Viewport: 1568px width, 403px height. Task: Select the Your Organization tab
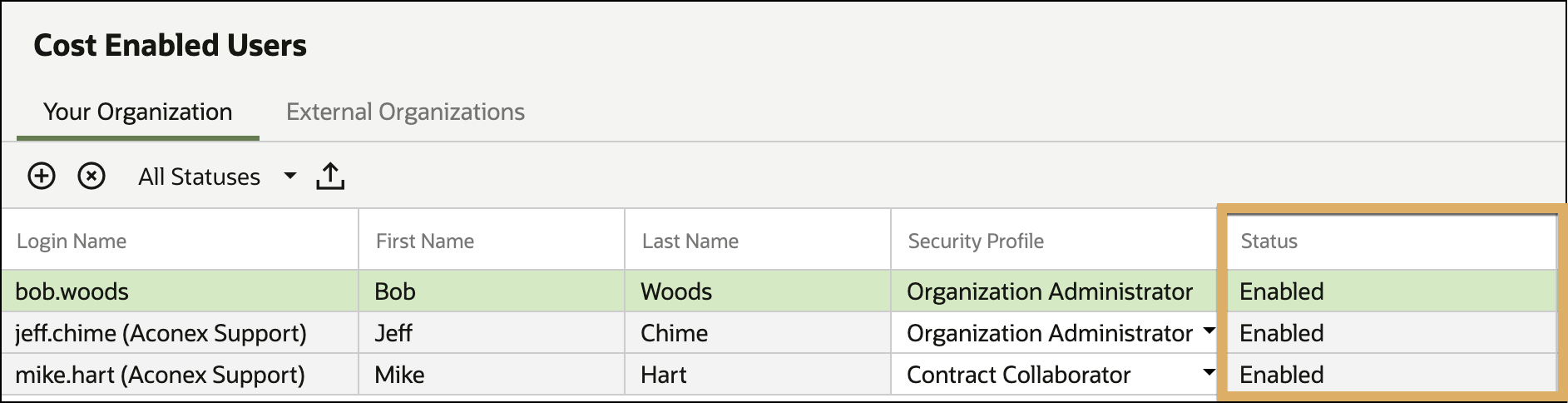138,112
